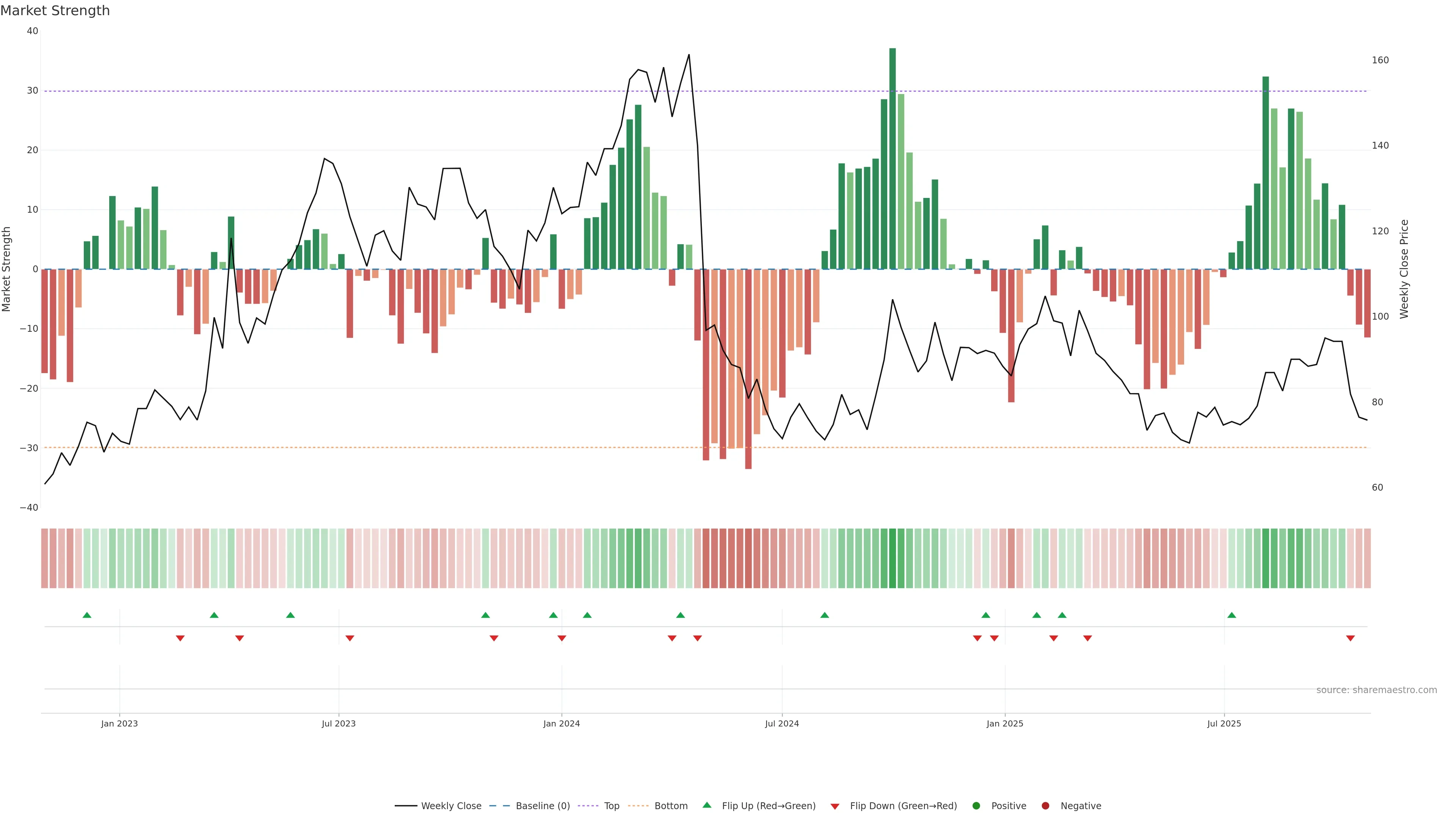Click the Negative red circle legend icon
This screenshot has height=819, width=1456.
click(x=1045, y=806)
